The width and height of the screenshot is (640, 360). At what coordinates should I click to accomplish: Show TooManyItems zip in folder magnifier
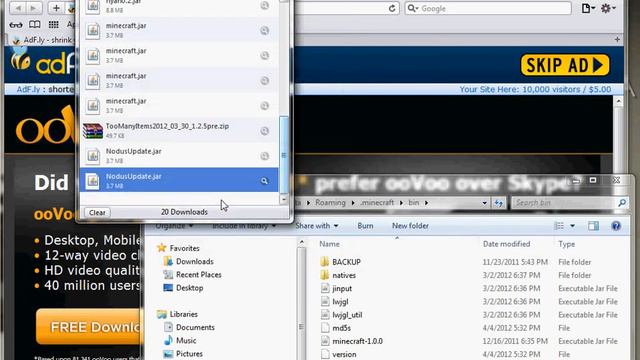click(x=264, y=131)
